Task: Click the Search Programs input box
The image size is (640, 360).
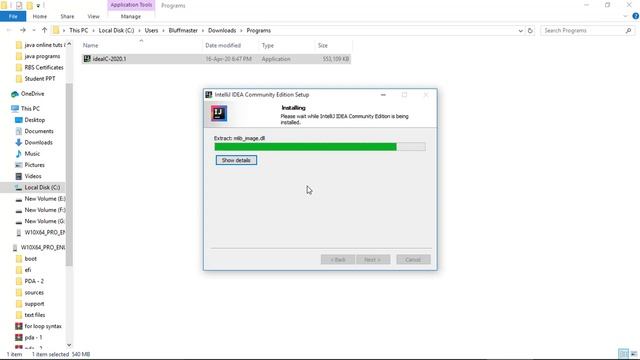Action: tap(582, 31)
